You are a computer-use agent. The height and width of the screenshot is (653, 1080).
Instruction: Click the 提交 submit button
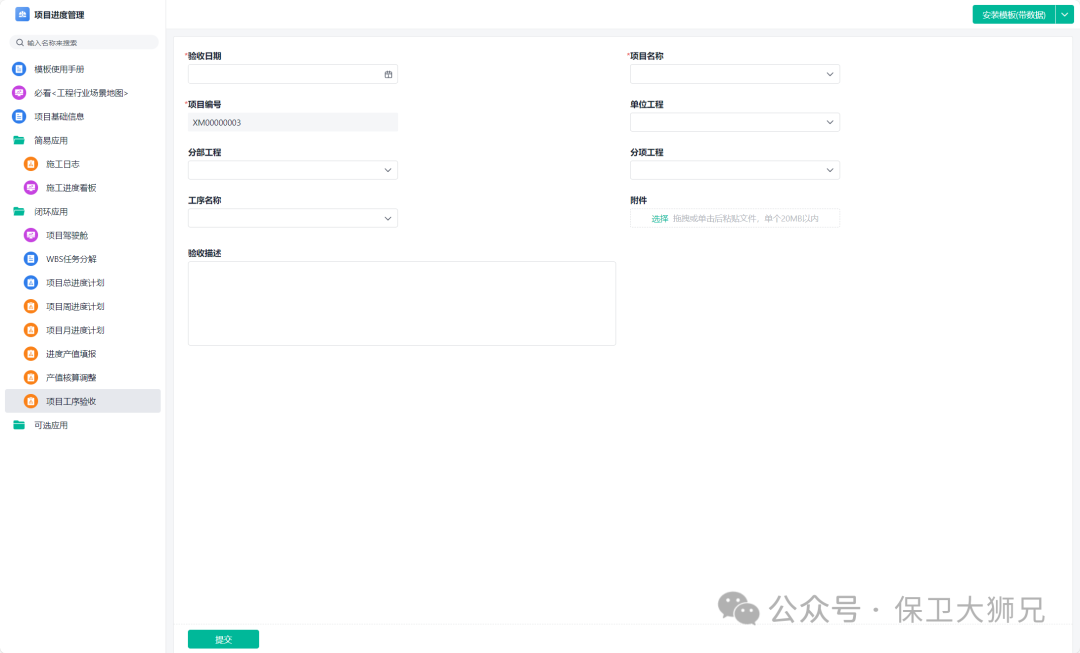(x=223, y=639)
